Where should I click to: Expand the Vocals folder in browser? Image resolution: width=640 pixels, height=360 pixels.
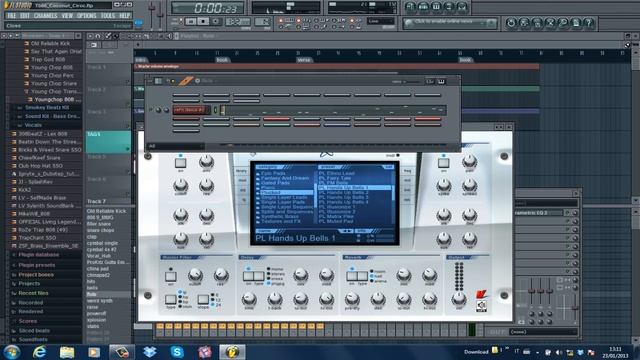[x=33, y=125]
